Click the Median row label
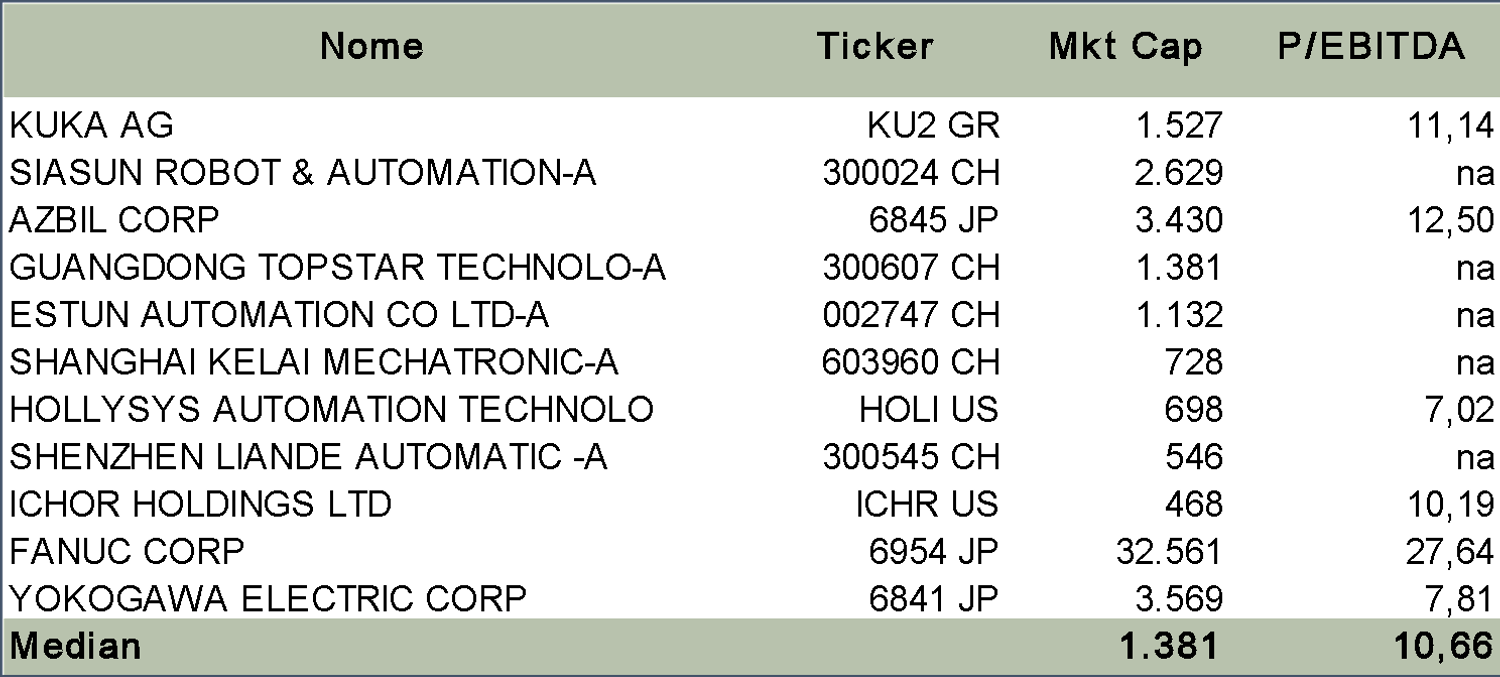Image resolution: width=1500 pixels, height=677 pixels. pos(76,646)
